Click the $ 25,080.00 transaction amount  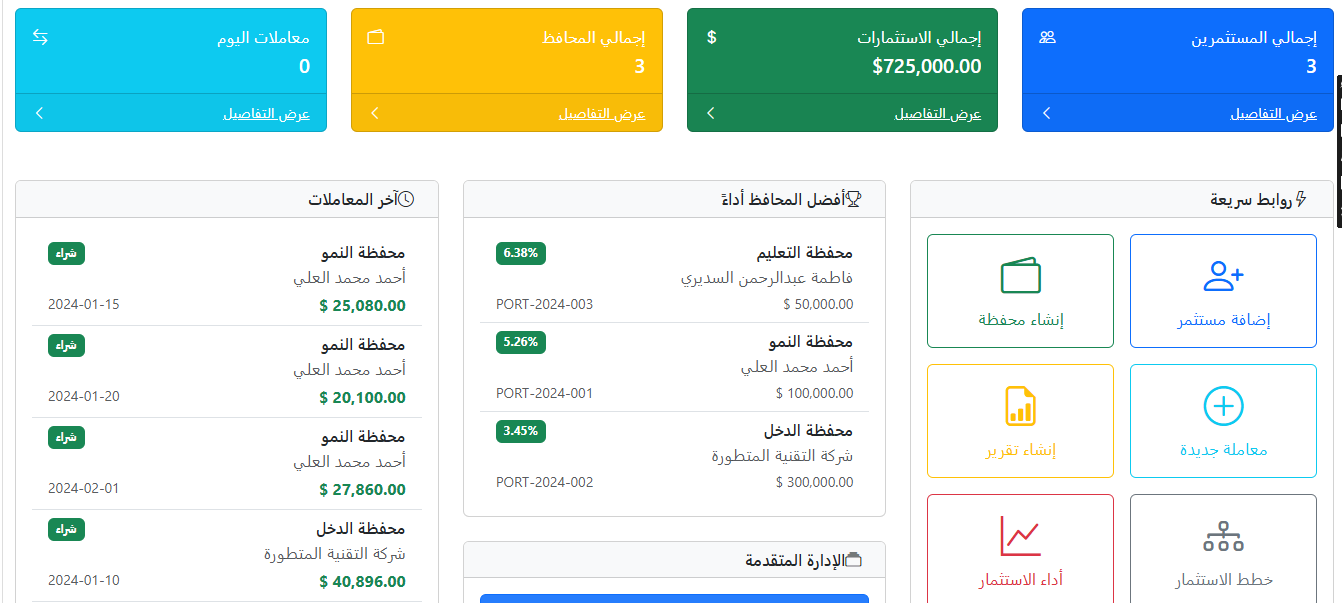(x=362, y=306)
